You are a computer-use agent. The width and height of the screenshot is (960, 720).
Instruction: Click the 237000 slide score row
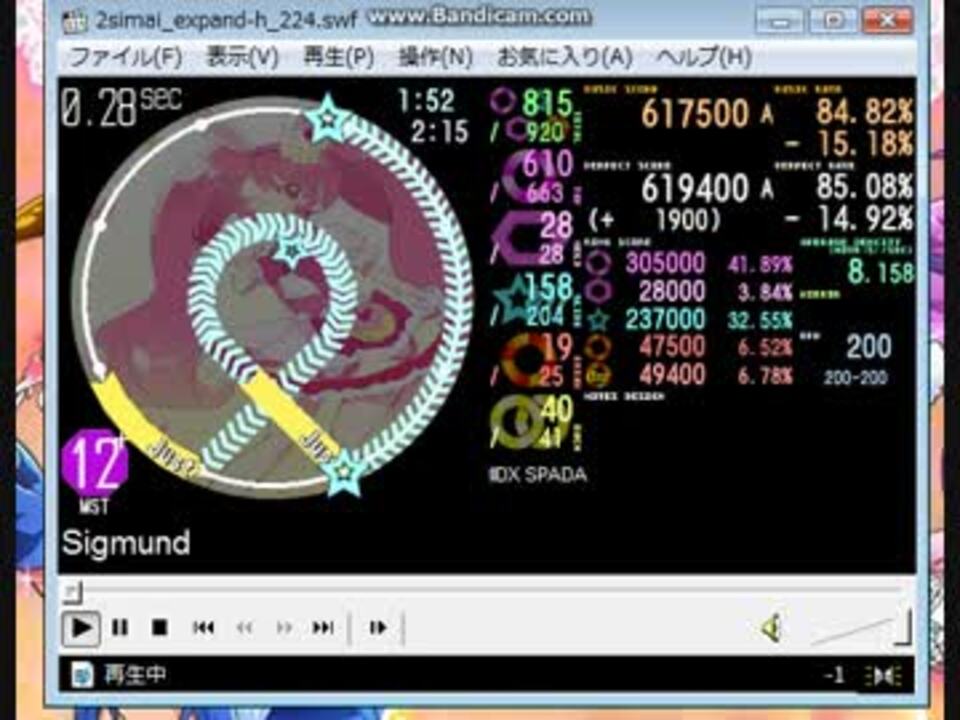tap(688, 319)
